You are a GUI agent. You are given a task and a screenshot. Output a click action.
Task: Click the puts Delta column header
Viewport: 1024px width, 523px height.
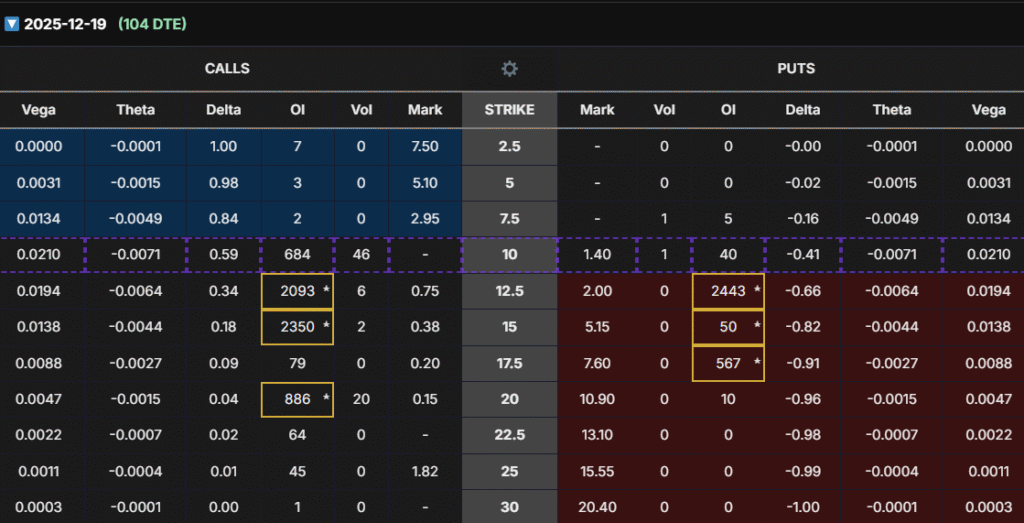click(803, 110)
